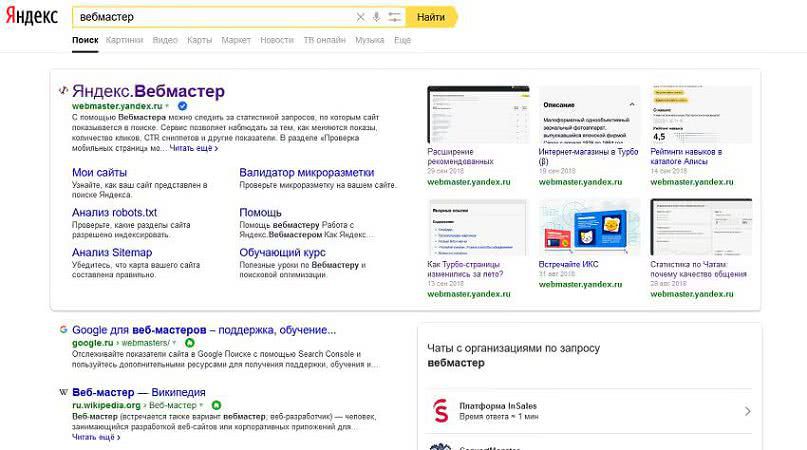Image resolution: width=807 pixels, height=450 pixels.
Task: Open Расширение рекомендованных article link
Action: 461,157
